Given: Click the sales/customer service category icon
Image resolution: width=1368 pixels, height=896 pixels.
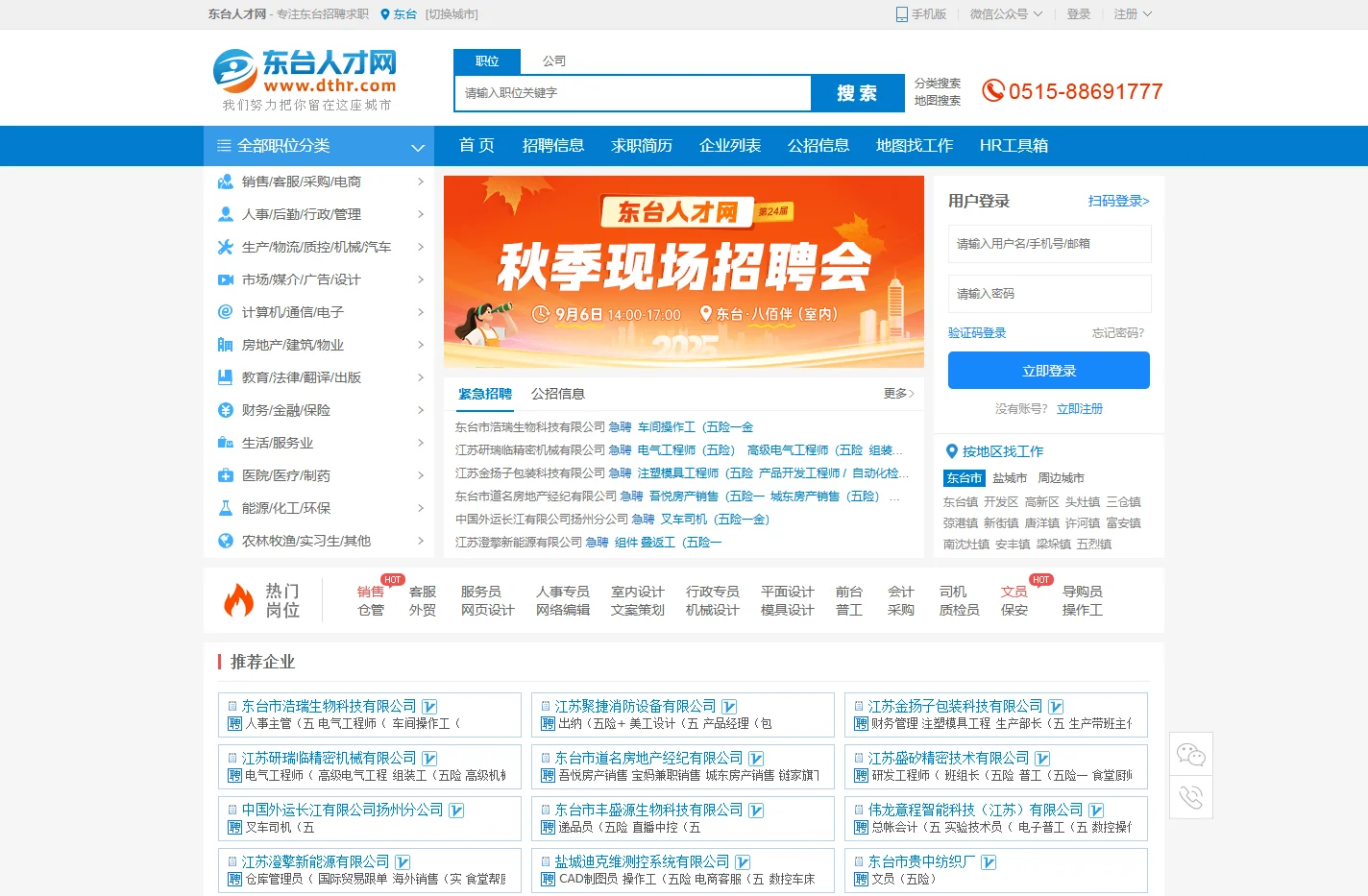Looking at the screenshot, I should tap(226, 182).
